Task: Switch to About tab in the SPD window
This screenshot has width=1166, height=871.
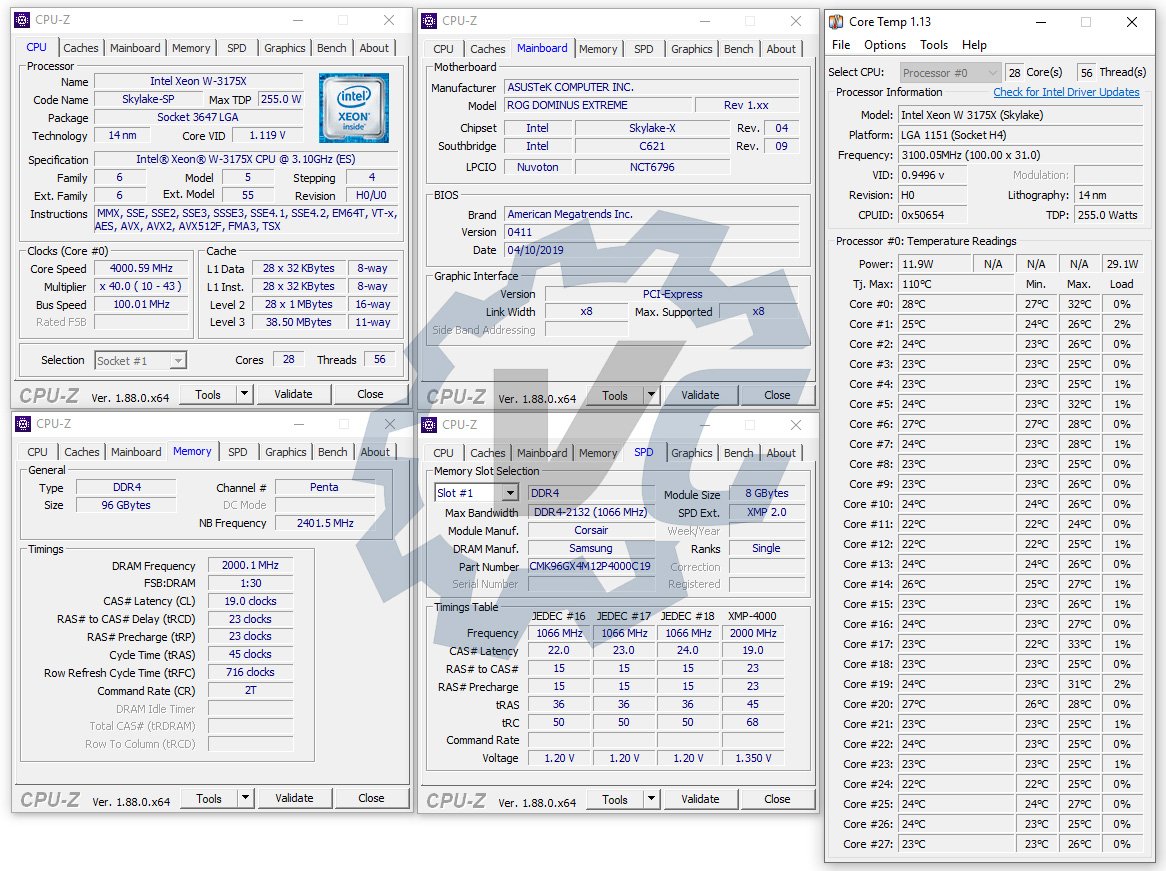Action: click(781, 452)
